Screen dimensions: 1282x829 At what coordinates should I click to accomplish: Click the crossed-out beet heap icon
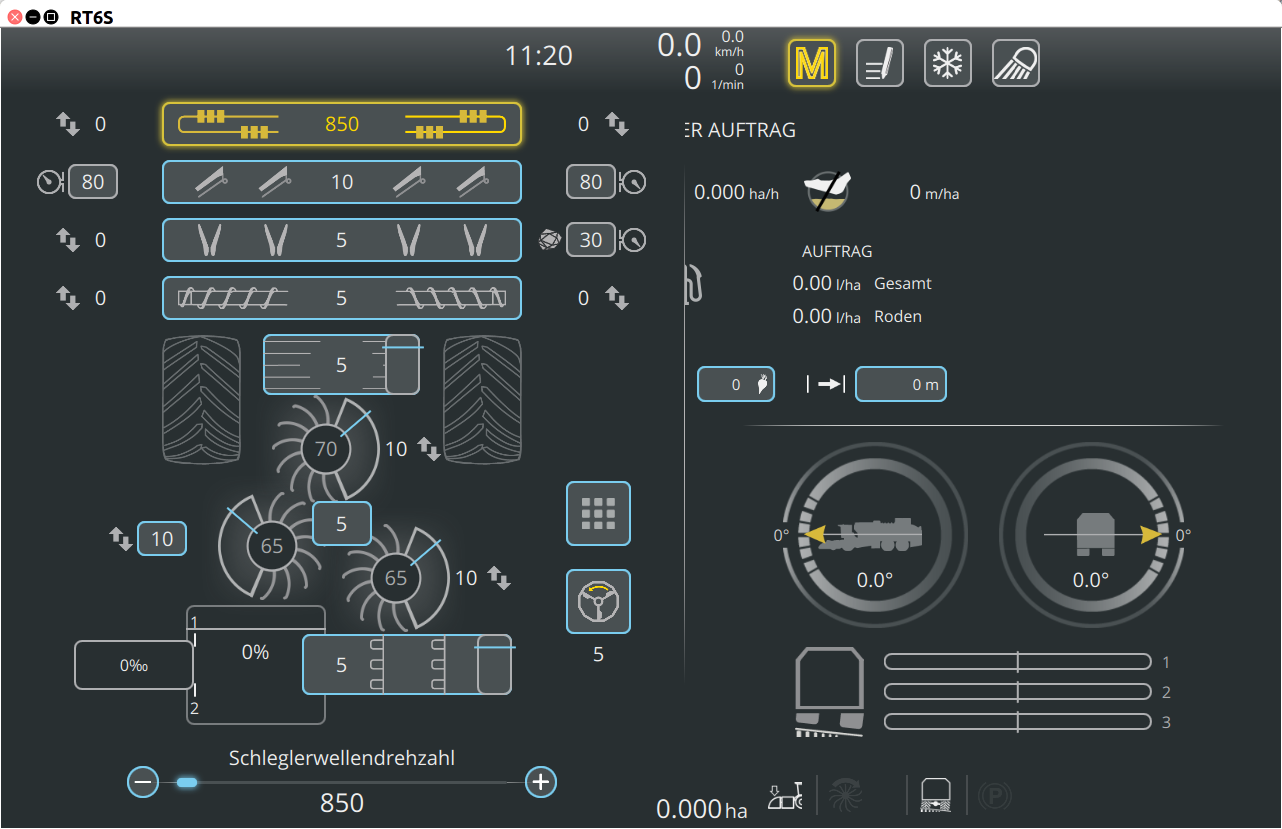click(x=829, y=191)
